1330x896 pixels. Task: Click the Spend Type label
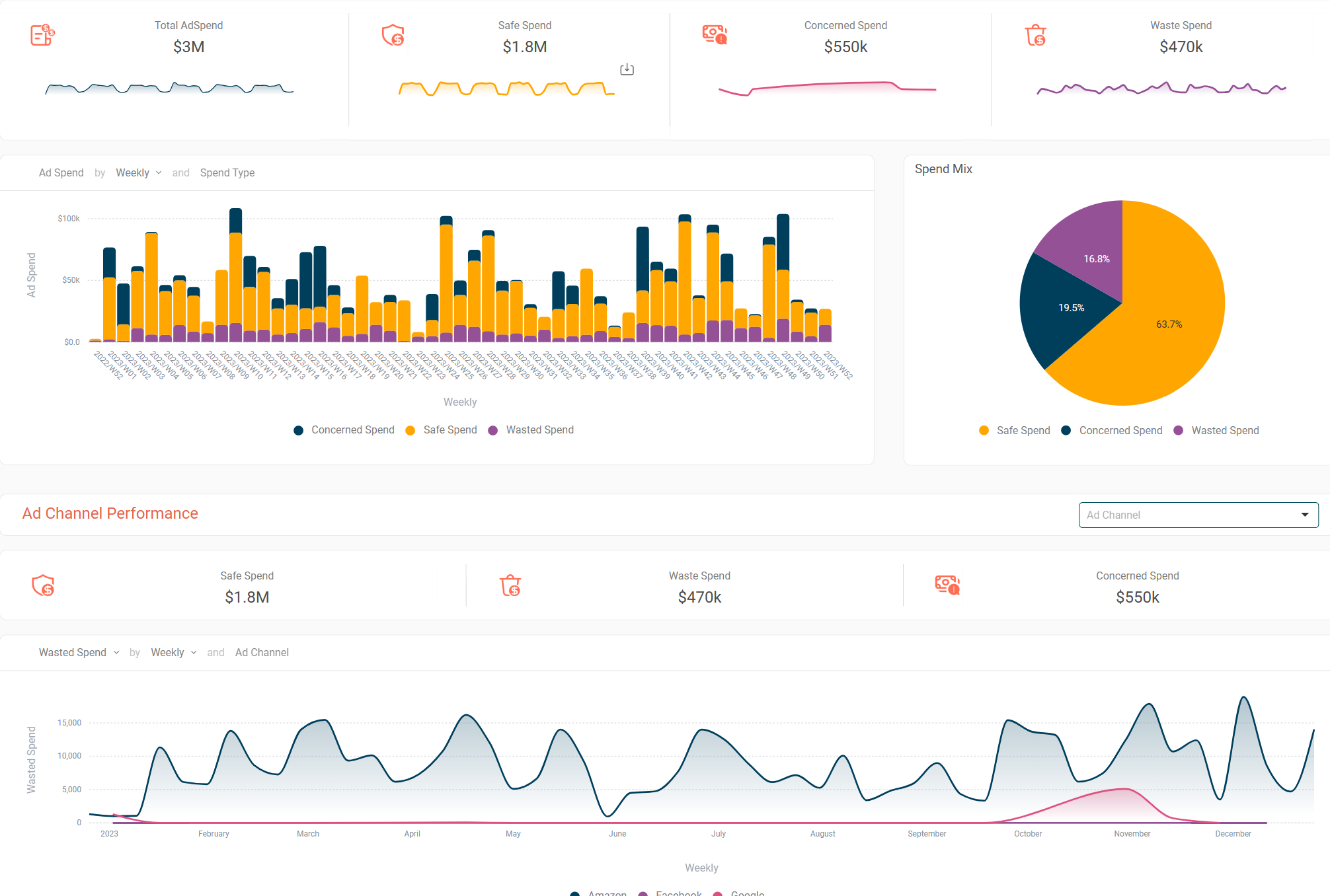coord(227,172)
